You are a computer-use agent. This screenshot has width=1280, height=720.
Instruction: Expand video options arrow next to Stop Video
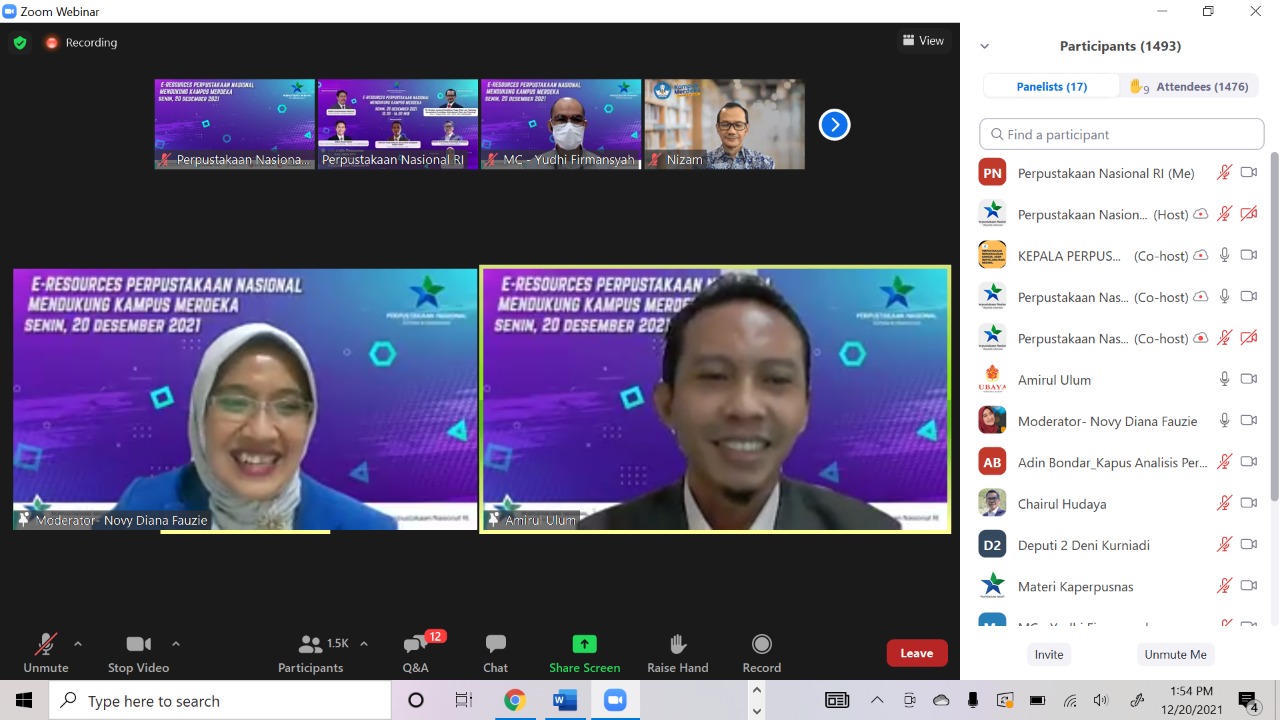176,644
